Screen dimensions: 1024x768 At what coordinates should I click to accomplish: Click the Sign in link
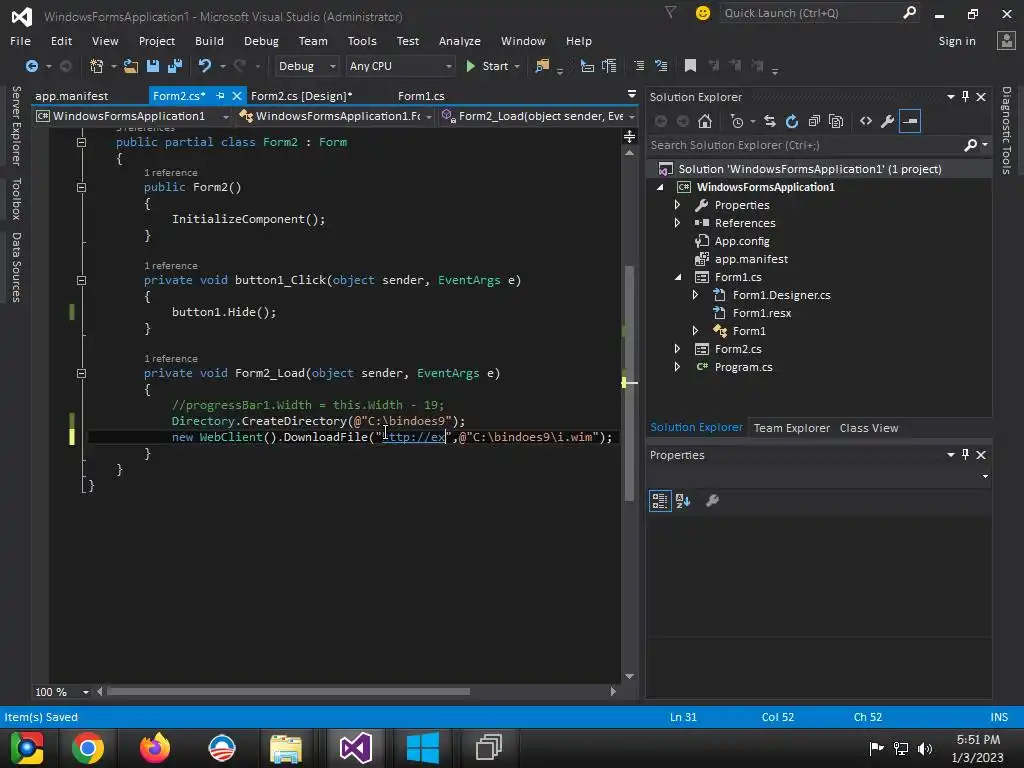pos(957,40)
